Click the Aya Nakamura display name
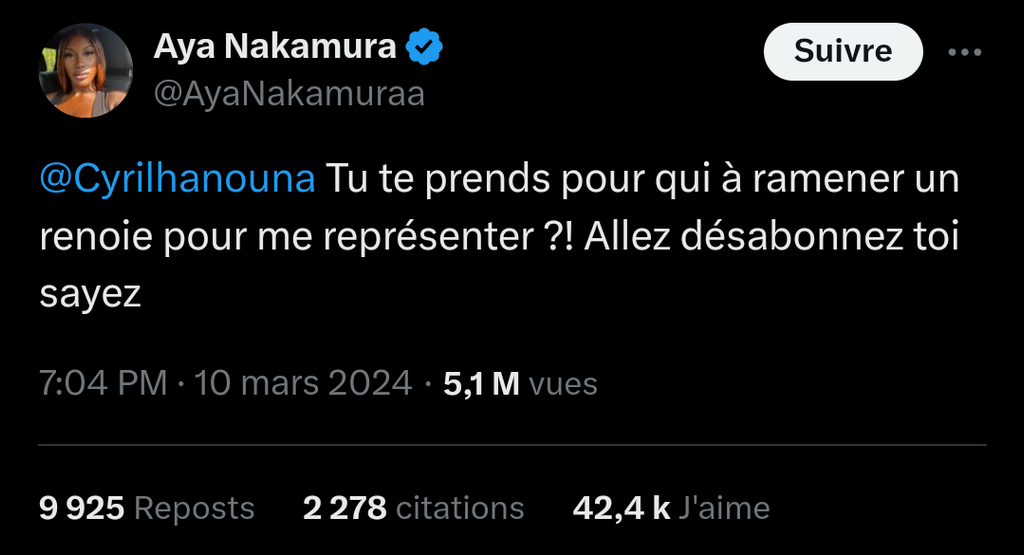 click(x=276, y=46)
